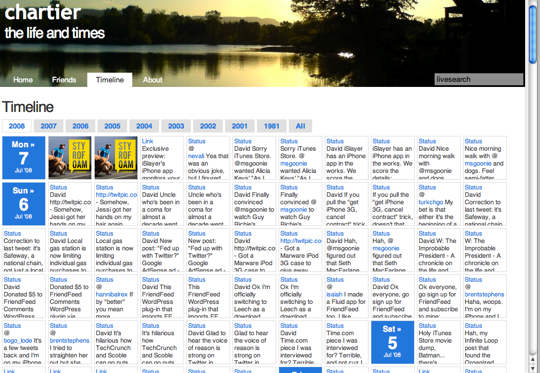The height and width of the screenshot is (373, 540).
Task: Open twitpic link in Somehow Jessi card
Action: click(x=116, y=195)
